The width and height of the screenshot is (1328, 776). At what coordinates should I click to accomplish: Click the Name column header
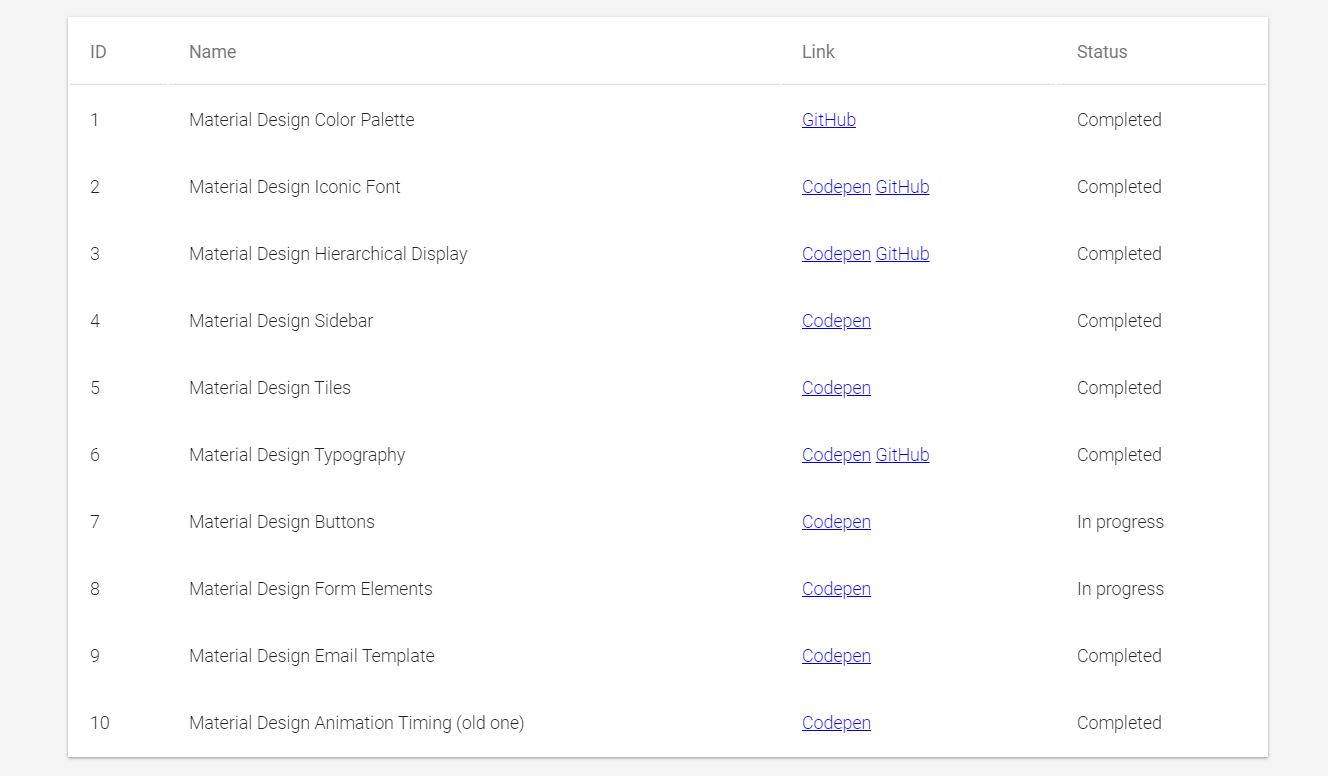(x=212, y=52)
